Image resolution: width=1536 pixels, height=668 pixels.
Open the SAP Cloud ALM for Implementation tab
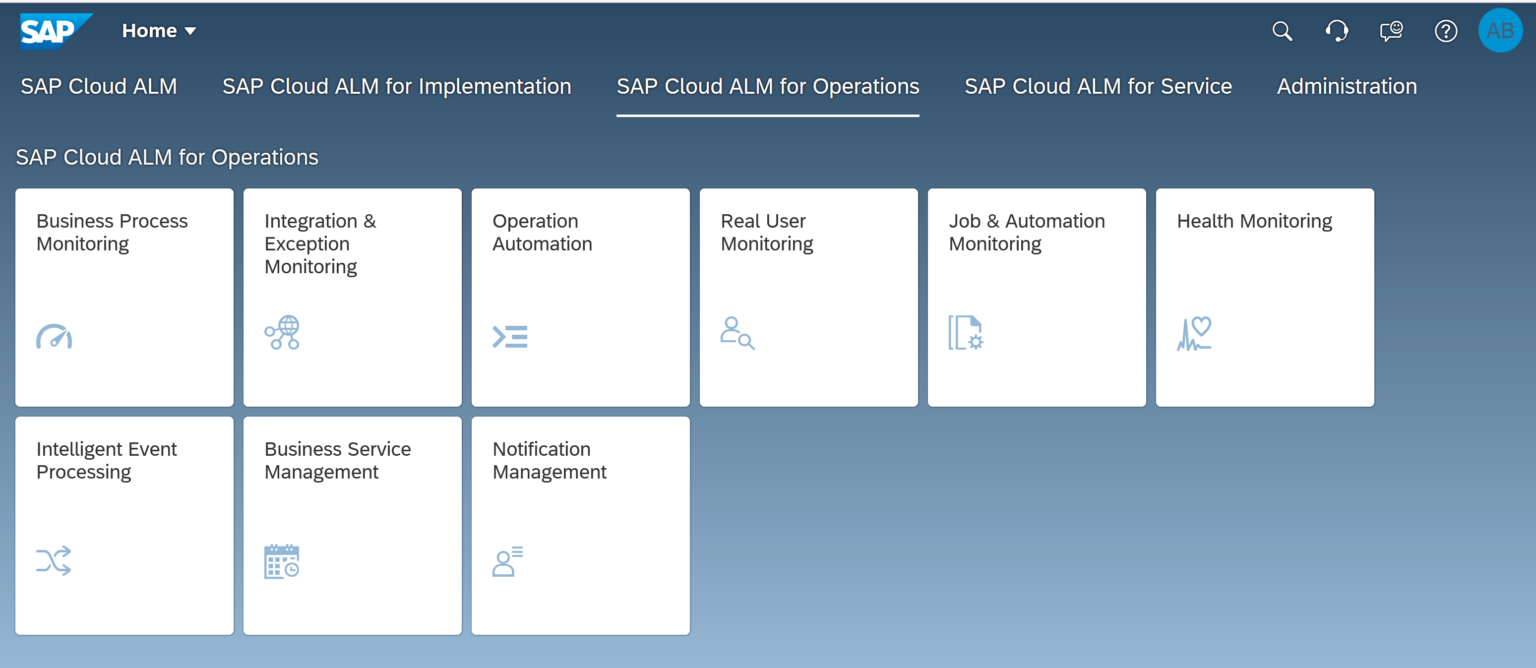(x=396, y=87)
